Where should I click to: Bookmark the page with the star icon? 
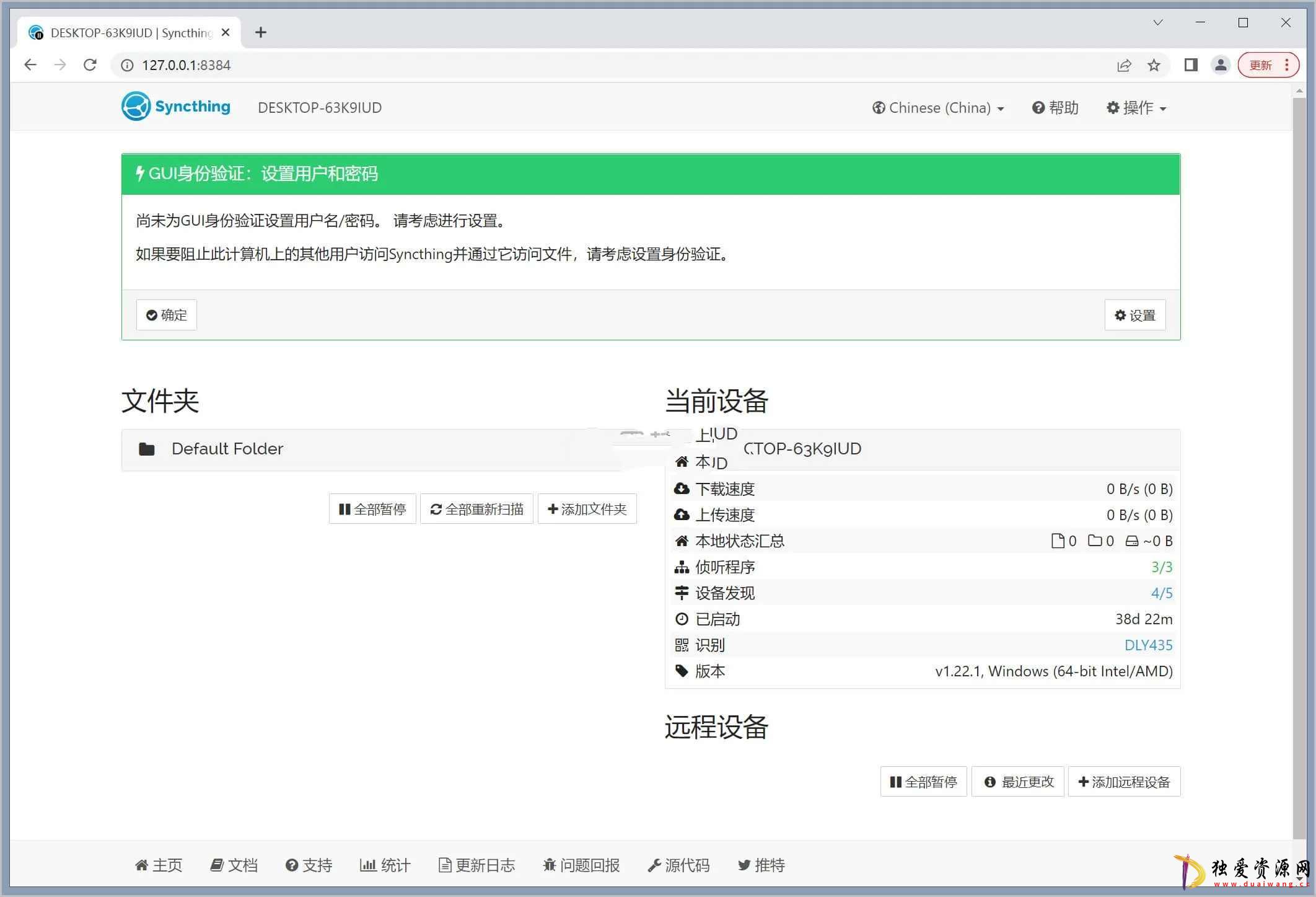1154,65
